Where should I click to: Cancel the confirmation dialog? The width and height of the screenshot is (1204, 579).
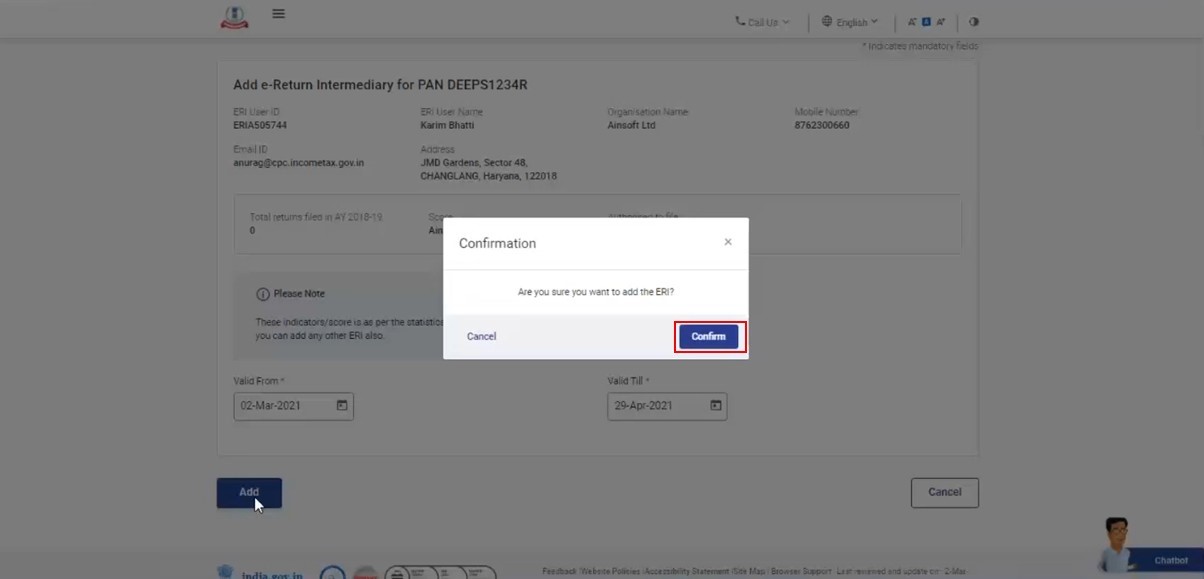481,337
